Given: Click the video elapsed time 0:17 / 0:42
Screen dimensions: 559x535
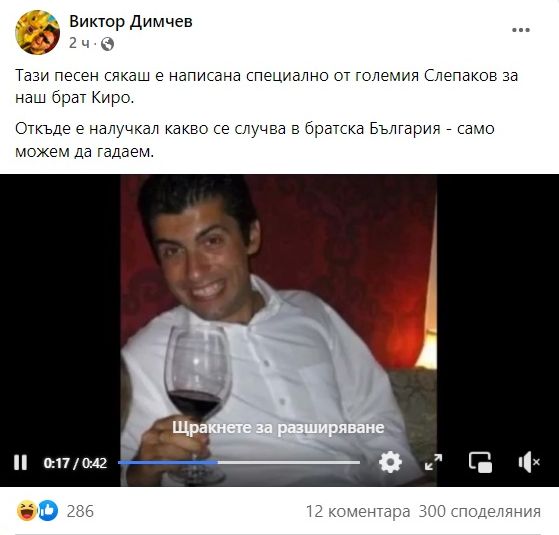Looking at the screenshot, I should click(x=75, y=463).
